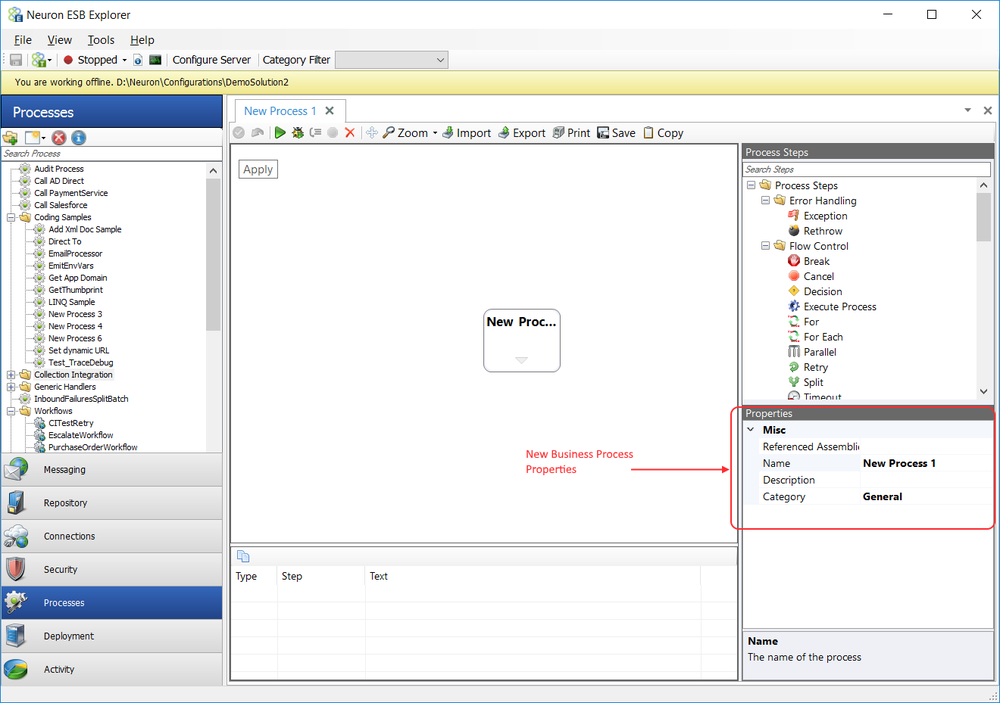The width and height of the screenshot is (1000, 703).
Task: Select the PurchaseOrderWorkflow item
Action: (92, 448)
